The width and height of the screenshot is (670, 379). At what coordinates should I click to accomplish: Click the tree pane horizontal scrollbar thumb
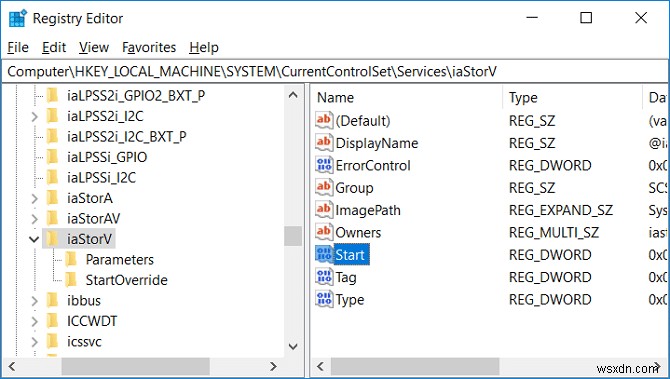(x=135, y=366)
